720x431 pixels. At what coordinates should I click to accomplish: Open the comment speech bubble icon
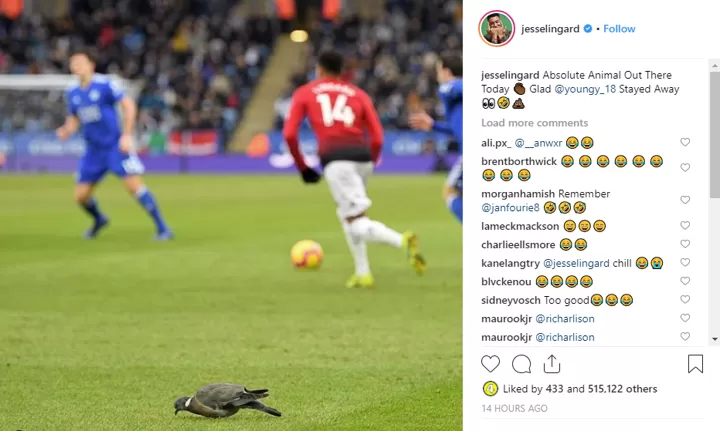click(521, 364)
